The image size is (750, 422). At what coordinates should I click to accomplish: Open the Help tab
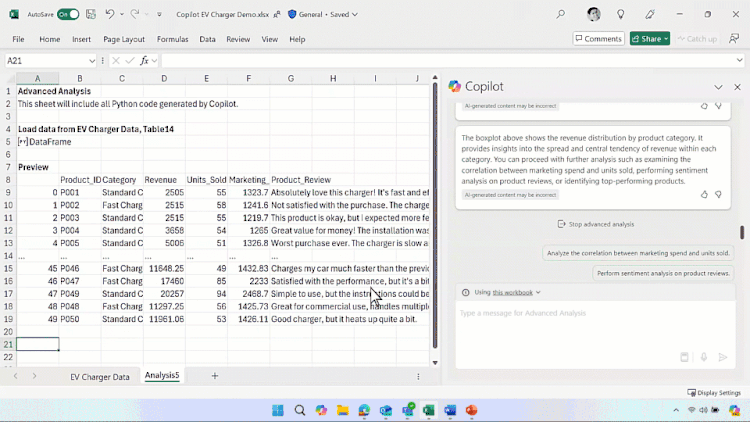[297, 39]
